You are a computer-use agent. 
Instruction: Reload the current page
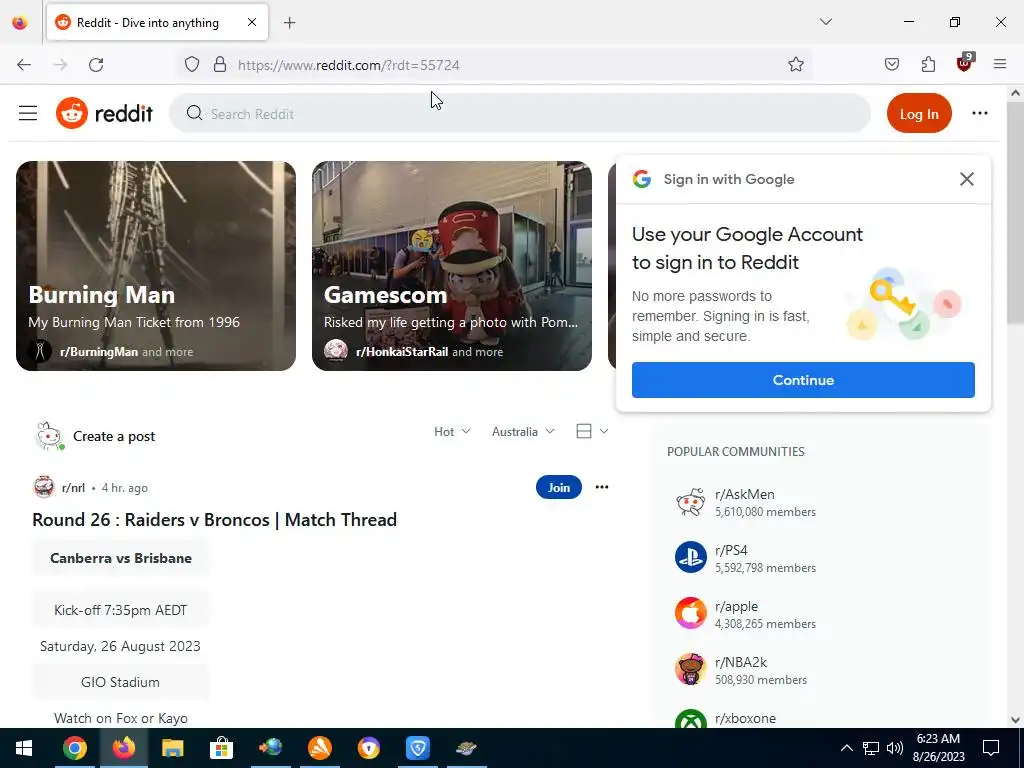point(96,65)
